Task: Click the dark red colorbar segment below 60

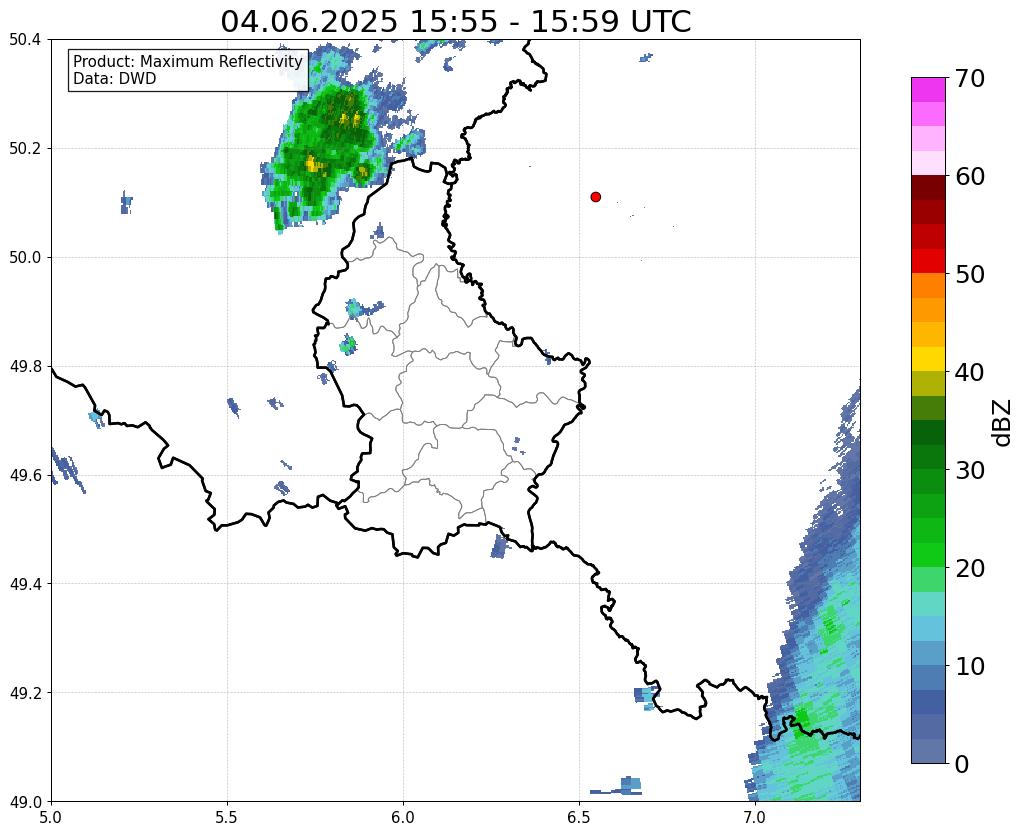Action: [x=928, y=187]
